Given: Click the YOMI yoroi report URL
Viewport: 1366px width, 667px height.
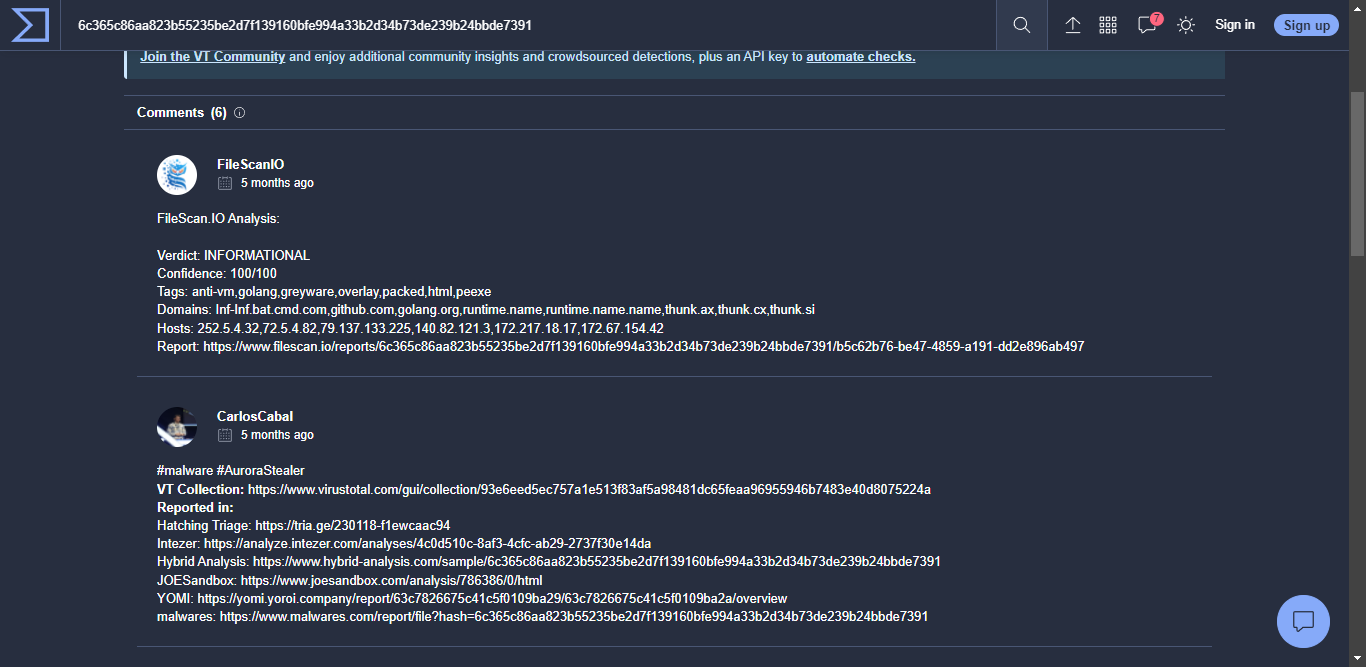Looking at the screenshot, I should point(492,599).
